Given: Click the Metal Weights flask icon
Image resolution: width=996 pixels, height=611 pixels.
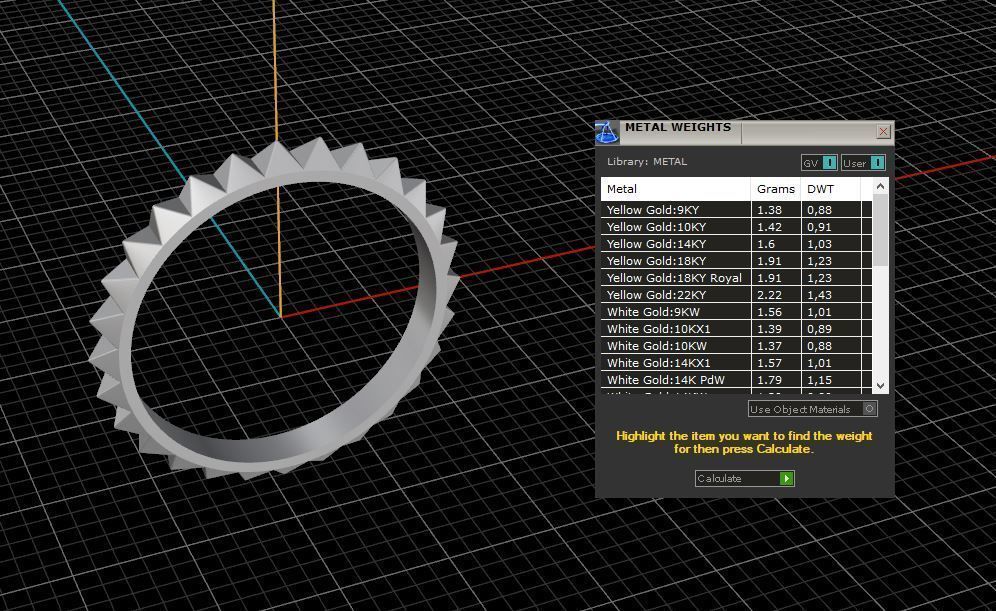Looking at the screenshot, I should [606, 132].
